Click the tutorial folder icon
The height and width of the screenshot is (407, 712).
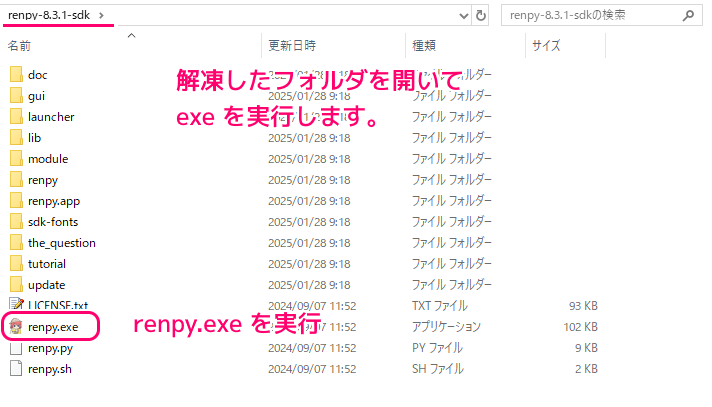[x=16, y=264]
